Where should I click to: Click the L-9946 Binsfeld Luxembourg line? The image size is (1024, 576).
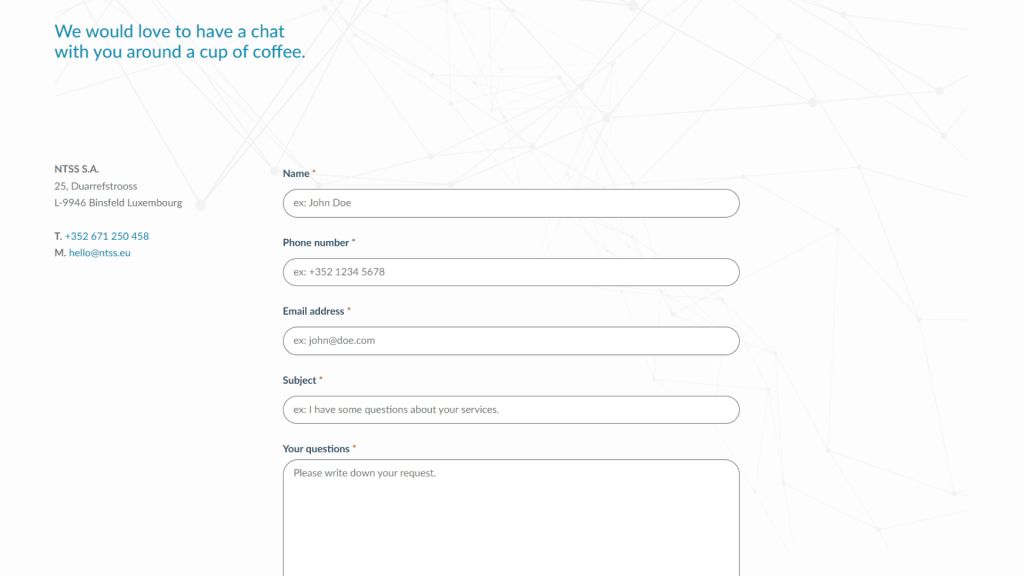[118, 202]
